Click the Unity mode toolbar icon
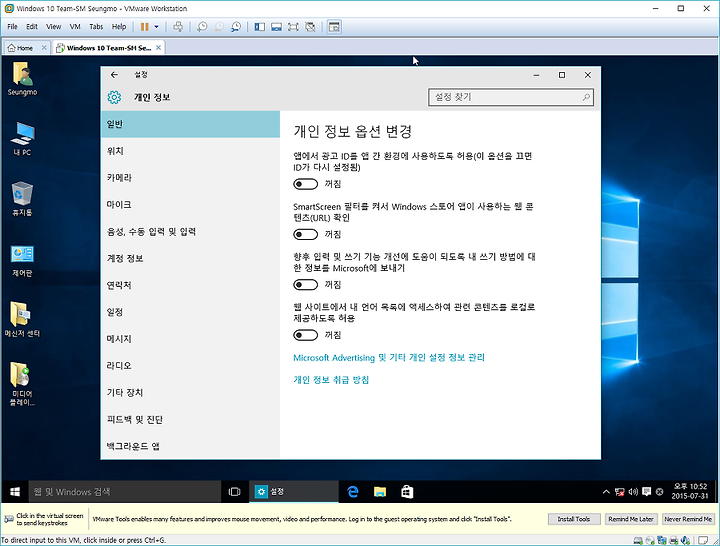Viewport: 720px width, 546px height. coord(310,27)
